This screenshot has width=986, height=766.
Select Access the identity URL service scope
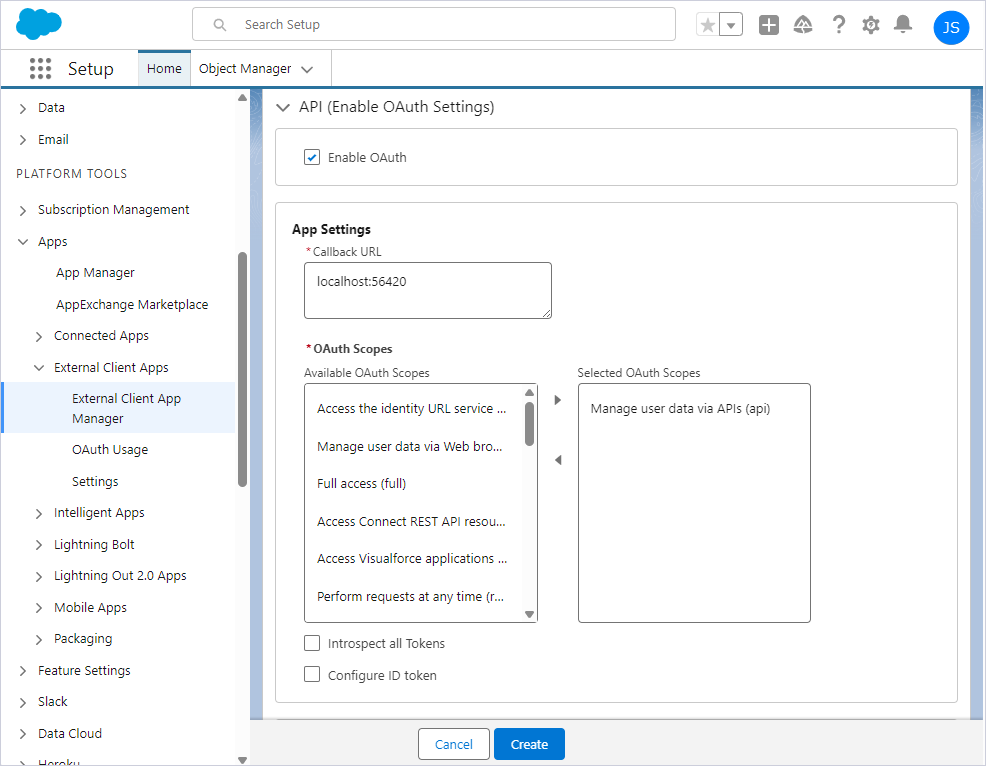pos(414,409)
